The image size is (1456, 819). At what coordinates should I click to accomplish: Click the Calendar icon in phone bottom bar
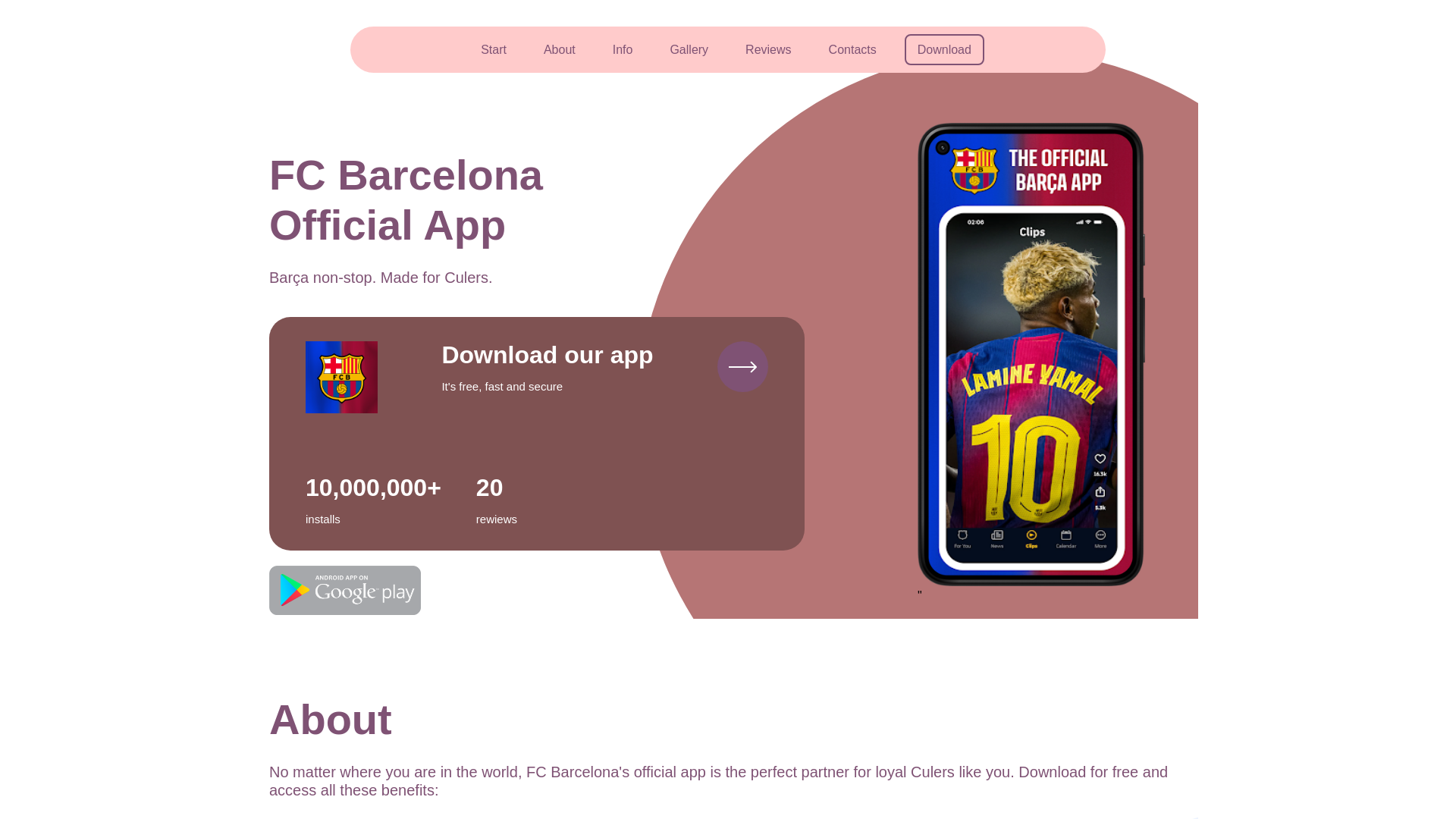[x=1065, y=535]
